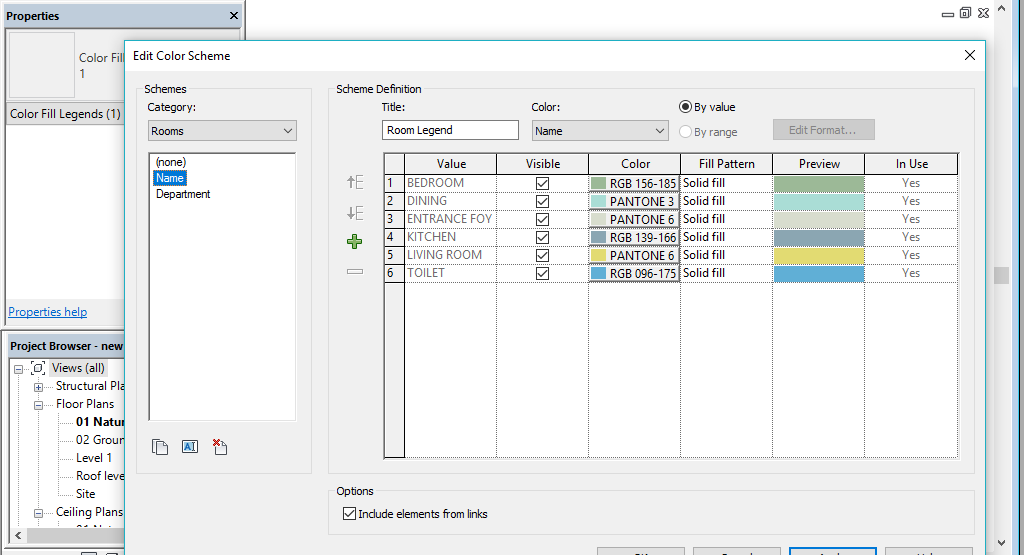Select row 4 header for KITCHEN

coord(394,237)
